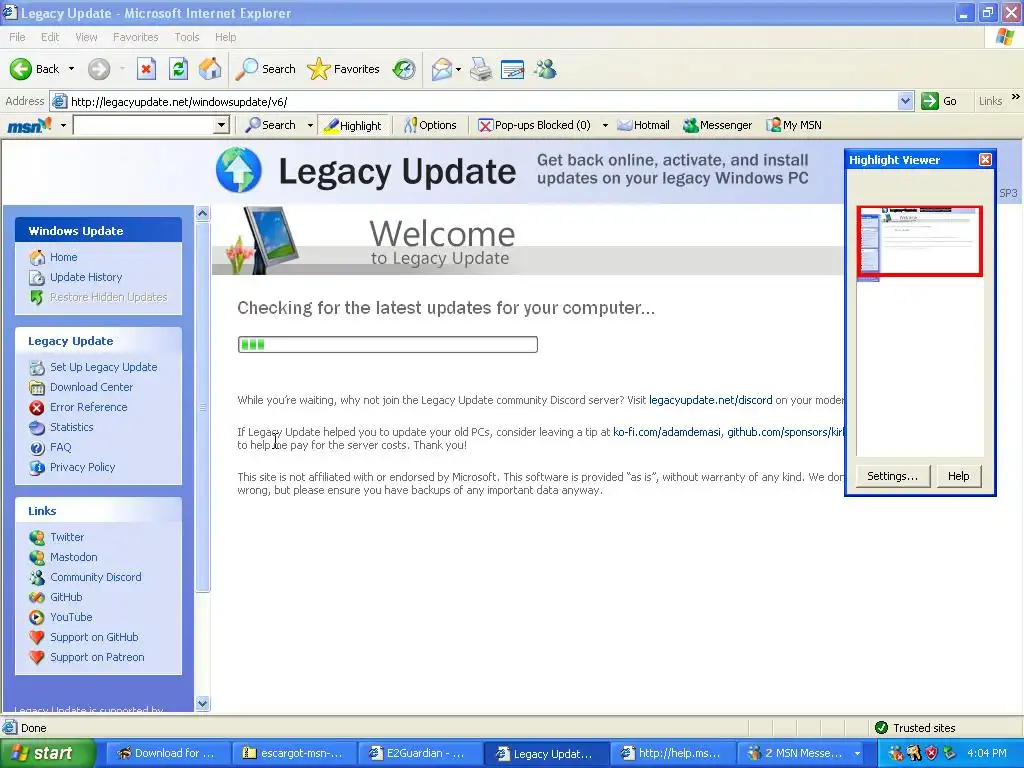Open the Favorites star panel
Screen dimensions: 1024x768
pos(343,69)
